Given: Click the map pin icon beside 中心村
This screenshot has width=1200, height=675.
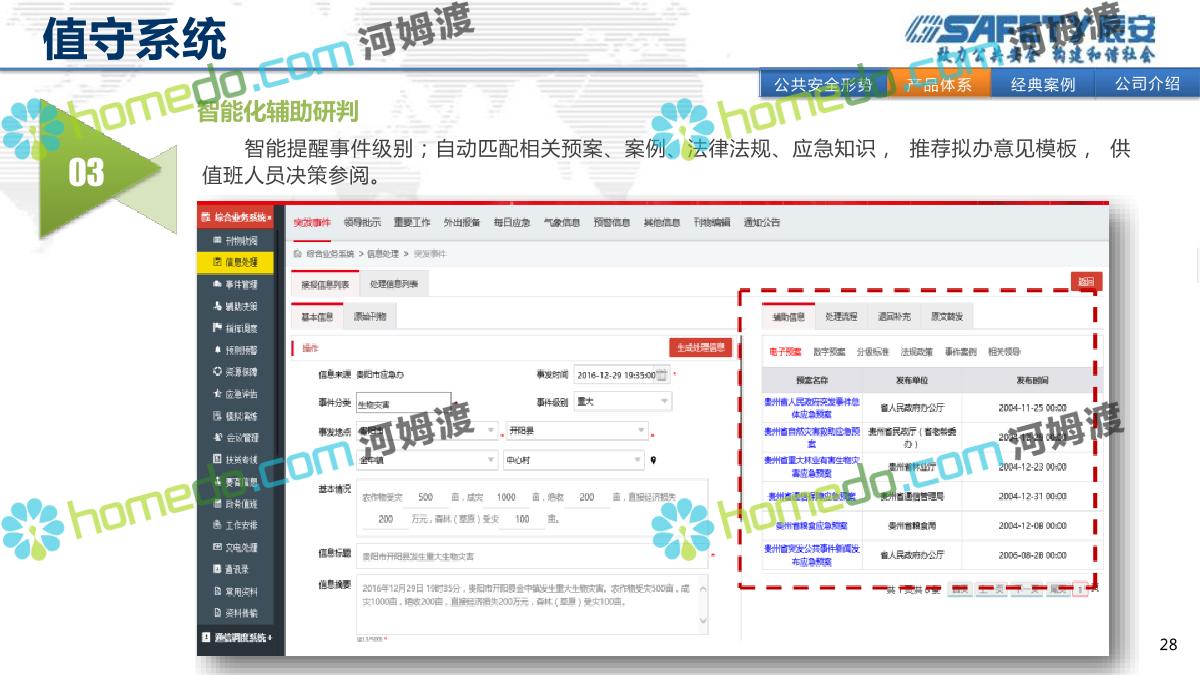Looking at the screenshot, I should (x=653, y=461).
